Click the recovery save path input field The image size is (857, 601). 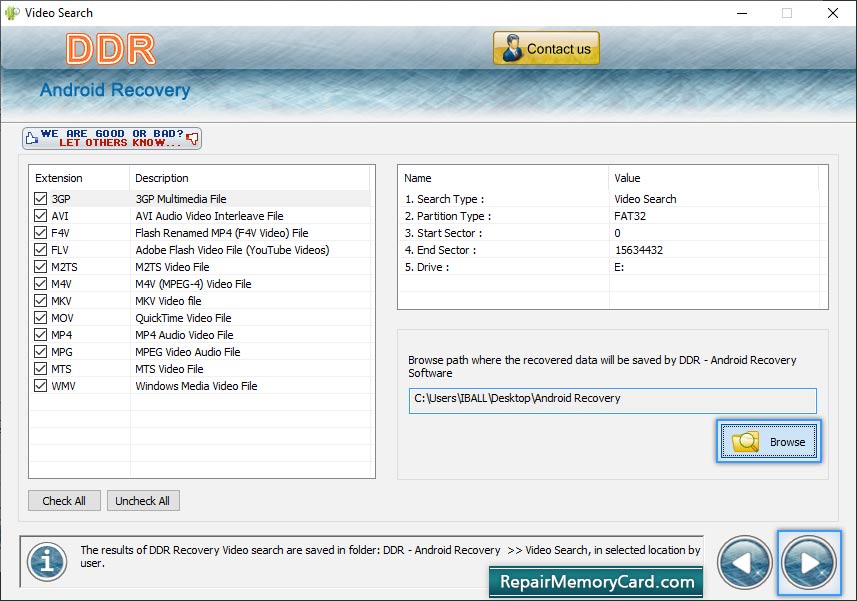click(613, 400)
